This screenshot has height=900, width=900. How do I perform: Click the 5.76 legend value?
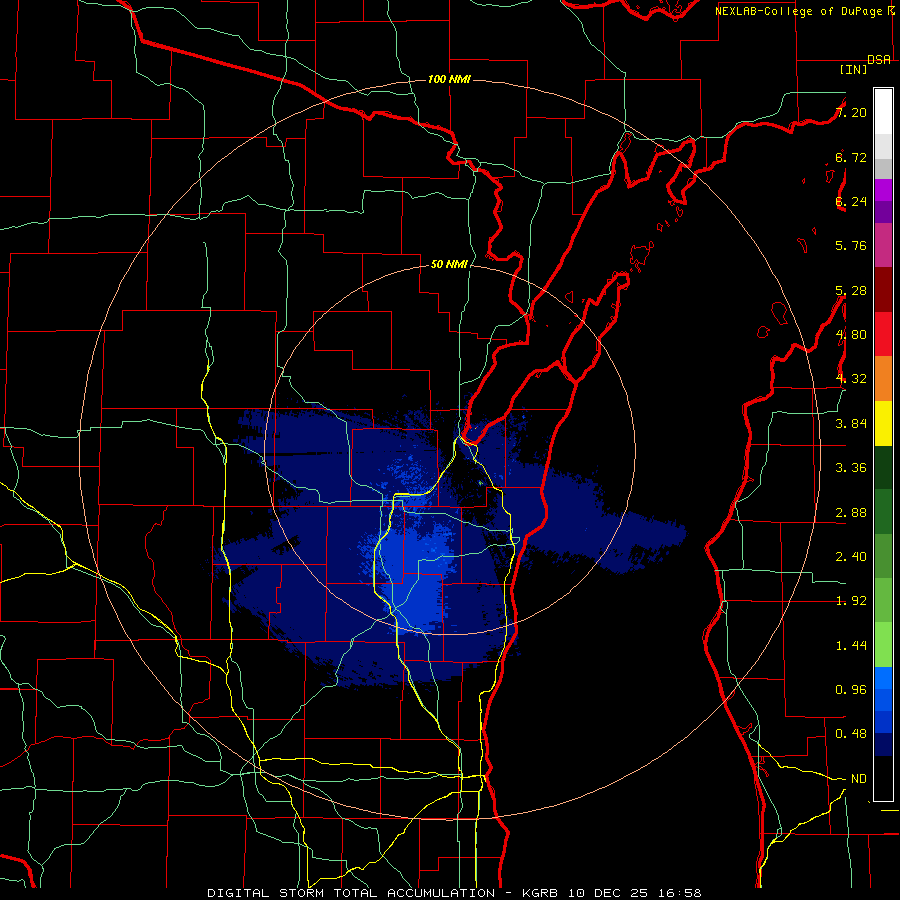pos(851,246)
